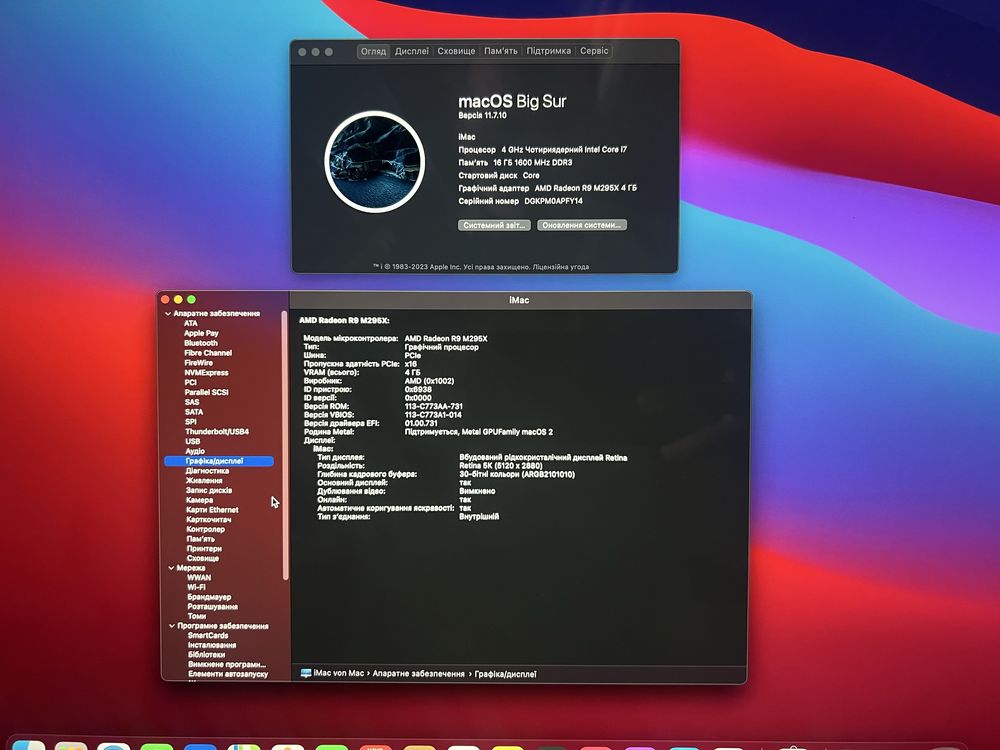Select FireWire in the sidebar
The width and height of the screenshot is (1000, 750).
tap(198, 363)
